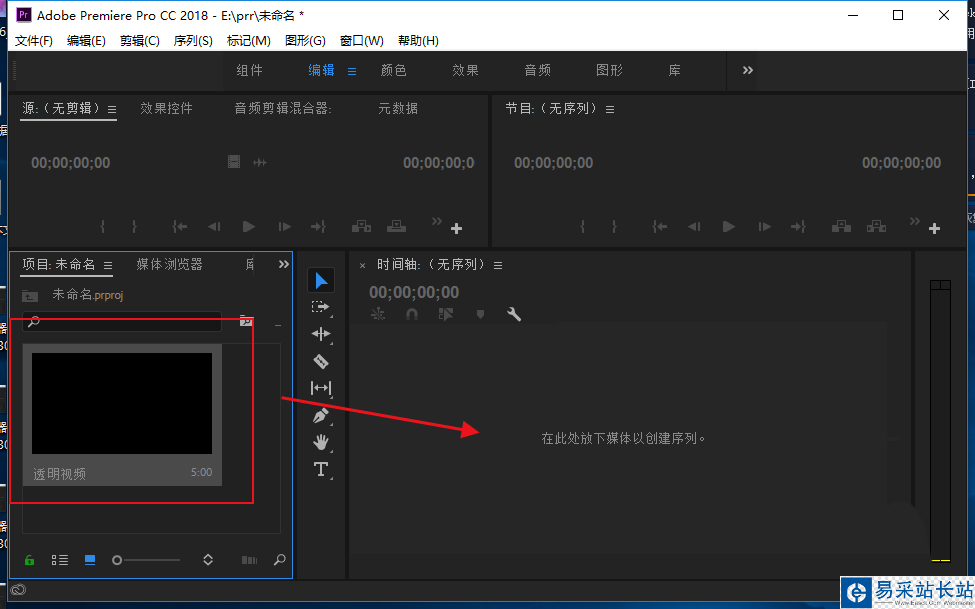975x609 pixels.
Task: Select the Track Select Forward tool
Action: point(321,307)
